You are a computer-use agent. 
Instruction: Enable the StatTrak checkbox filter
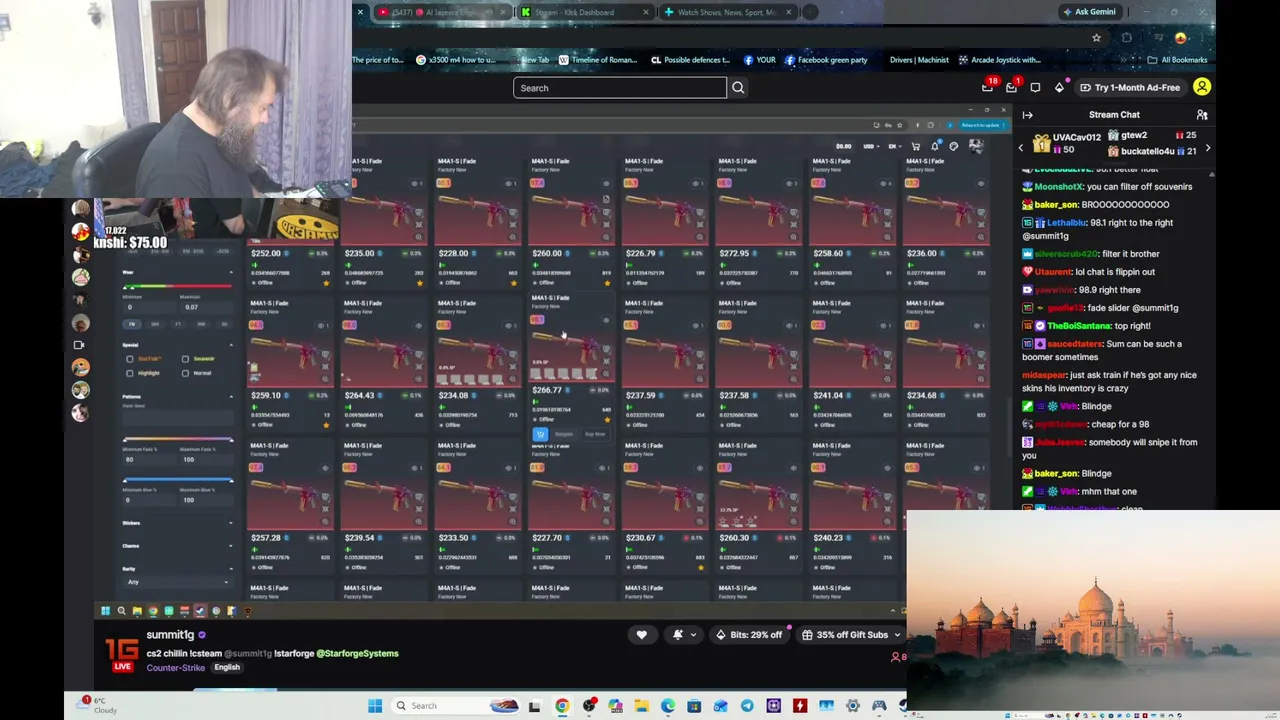[x=130, y=359]
